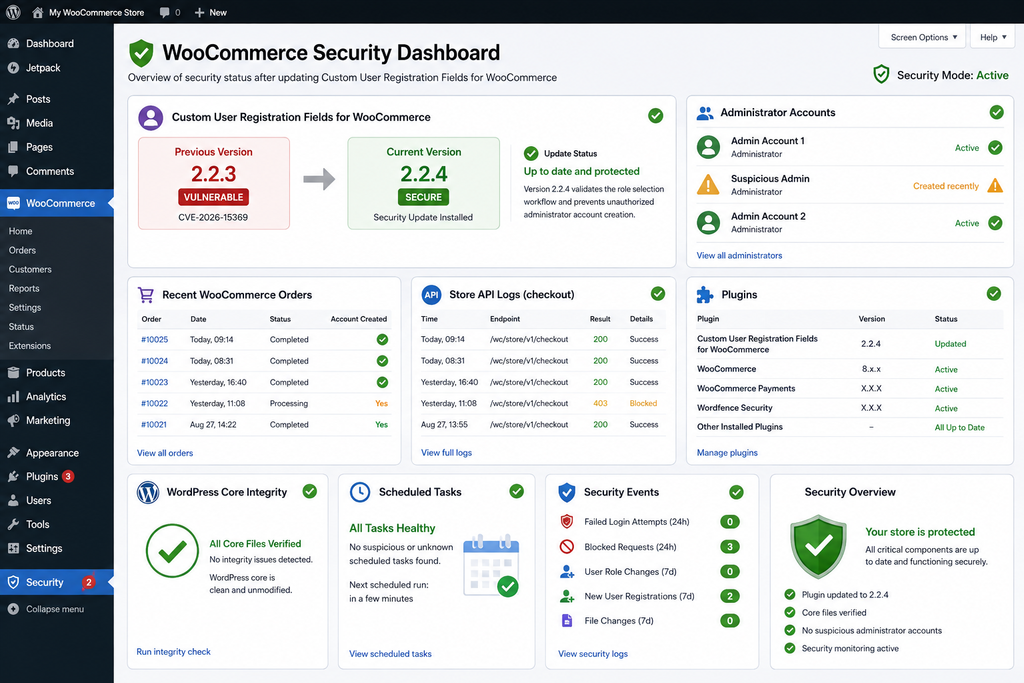Image resolution: width=1024 pixels, height=683 pixels.
Task: Click the purple user icon of registration plugin
Action: [x=150, y=118]
